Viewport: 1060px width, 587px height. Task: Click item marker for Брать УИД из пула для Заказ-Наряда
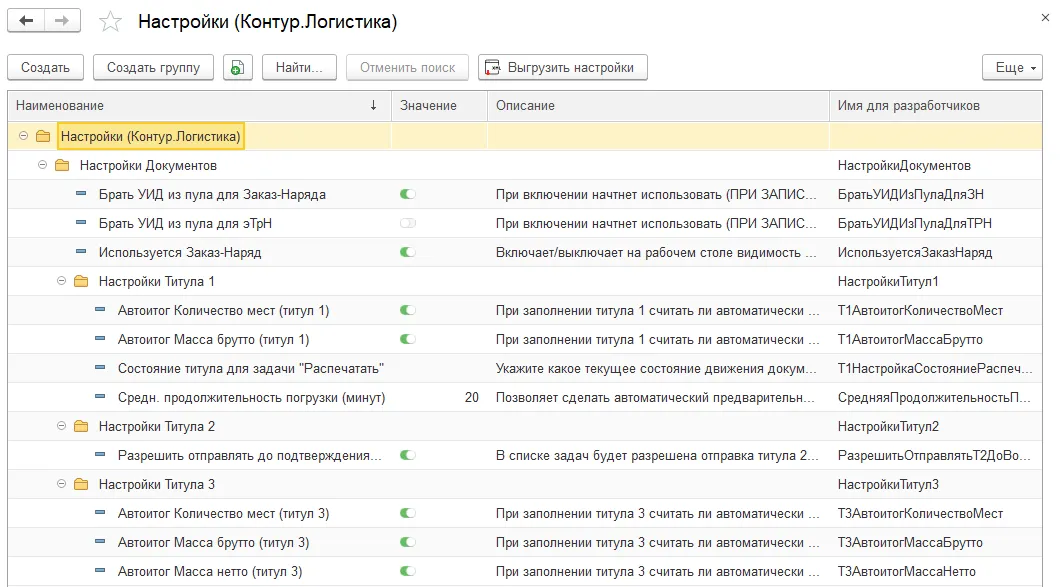point(81,194)
